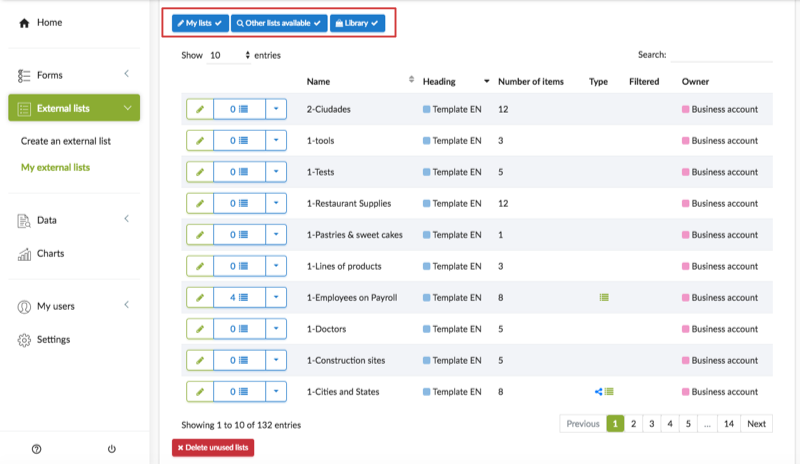Viewport: 800px width, 464px height.
Task: Open action dropdown for 1-Employees on Payroll
Action: click(x=276, y=298)
